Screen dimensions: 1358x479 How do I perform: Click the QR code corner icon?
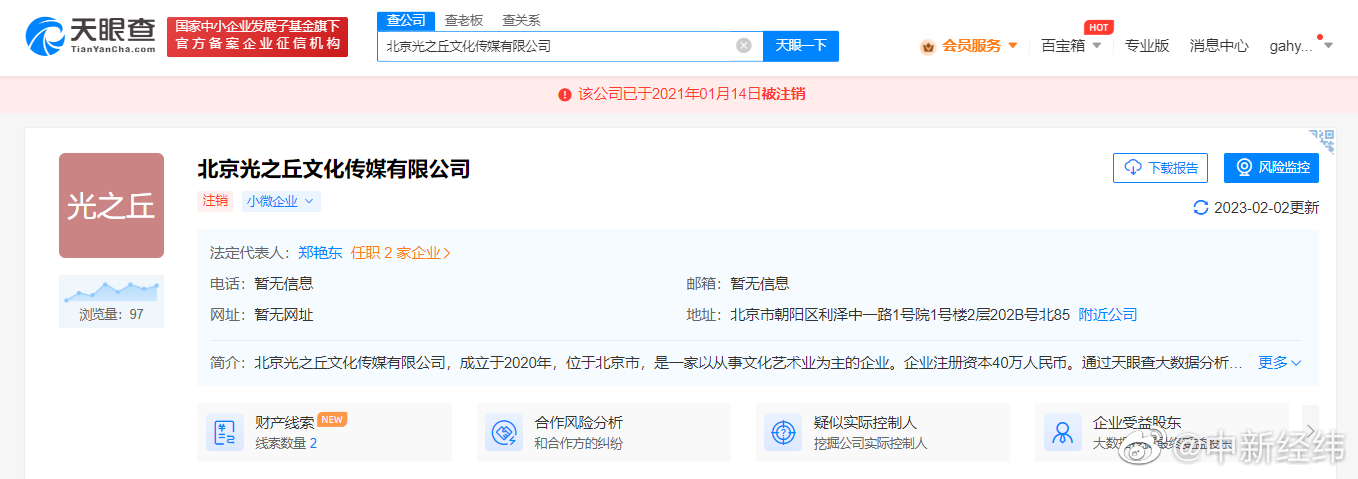tap(1322, 141)
